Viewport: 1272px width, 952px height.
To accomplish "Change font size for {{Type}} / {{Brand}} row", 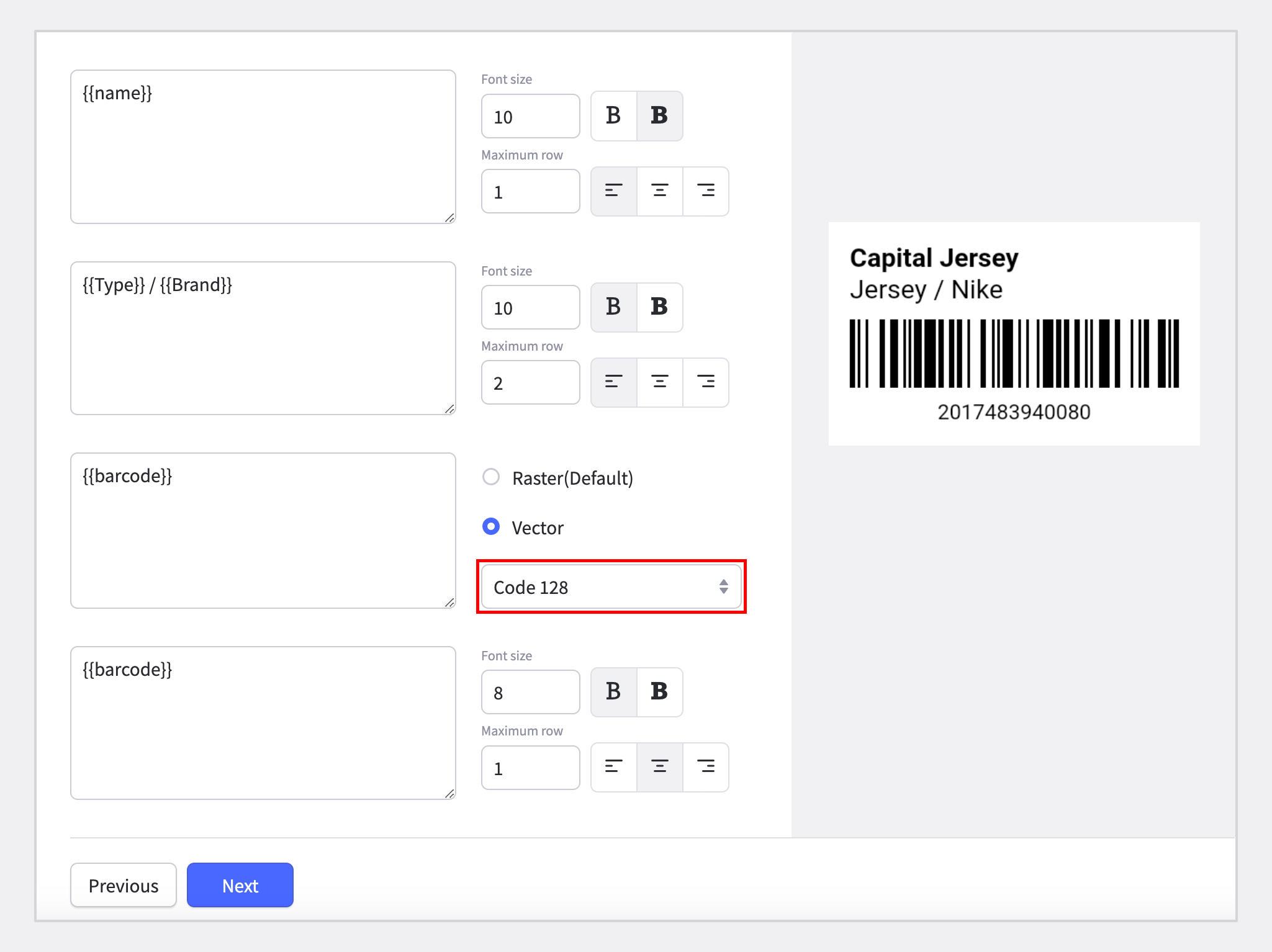I will [531, 308].
